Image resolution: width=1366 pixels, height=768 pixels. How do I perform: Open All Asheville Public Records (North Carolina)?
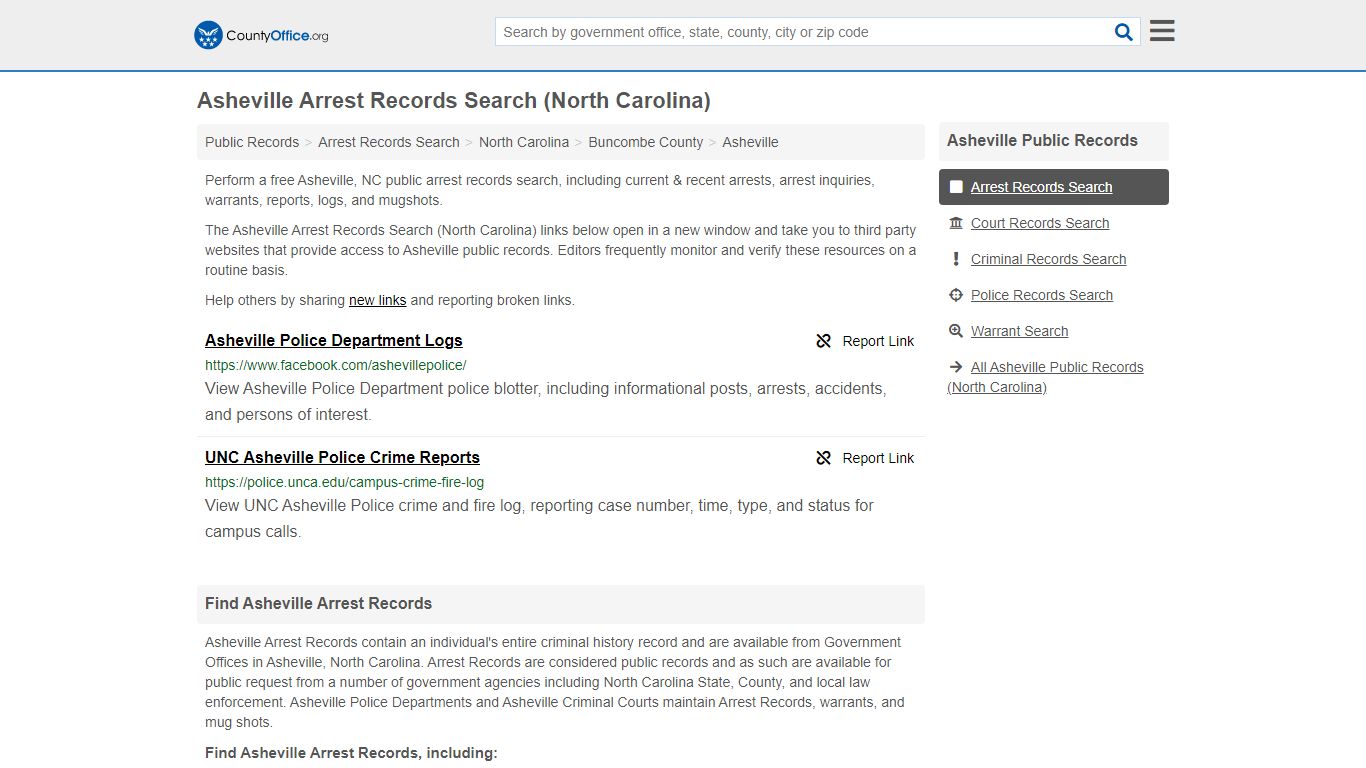(x=1046, y=377)
